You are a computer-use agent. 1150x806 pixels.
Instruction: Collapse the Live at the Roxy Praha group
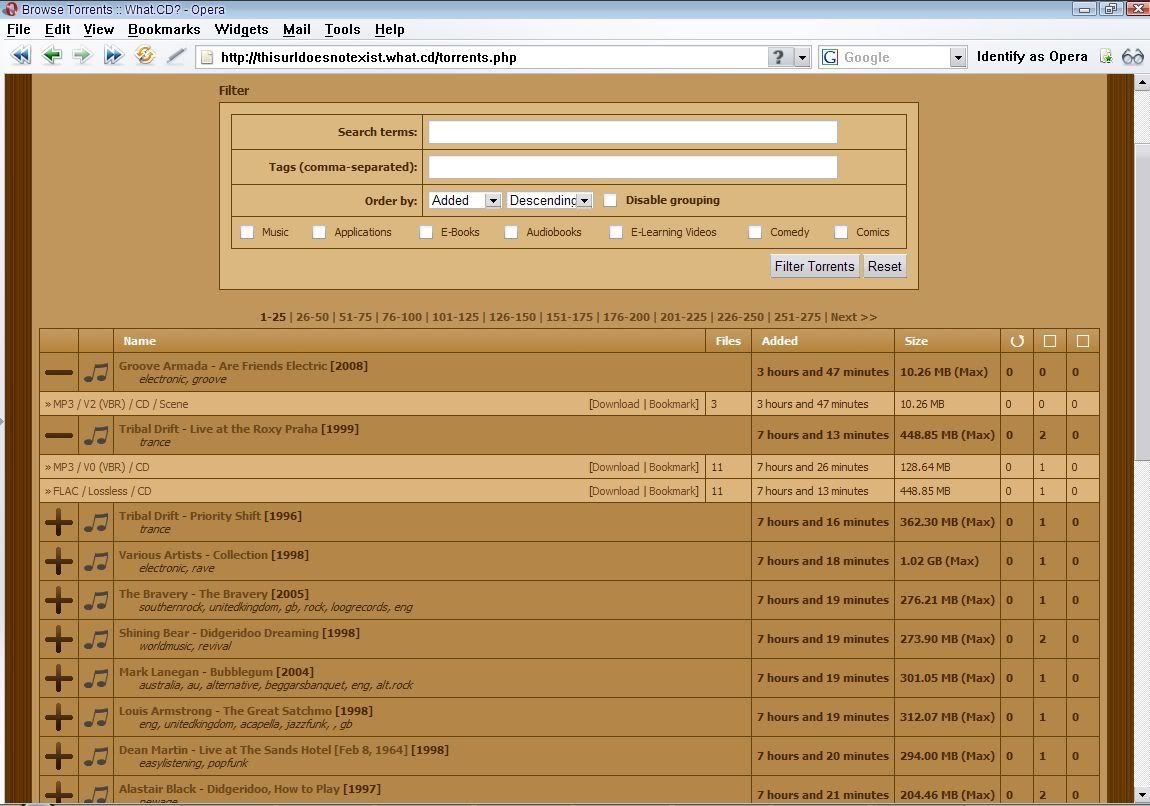click(x=59, y=436)
